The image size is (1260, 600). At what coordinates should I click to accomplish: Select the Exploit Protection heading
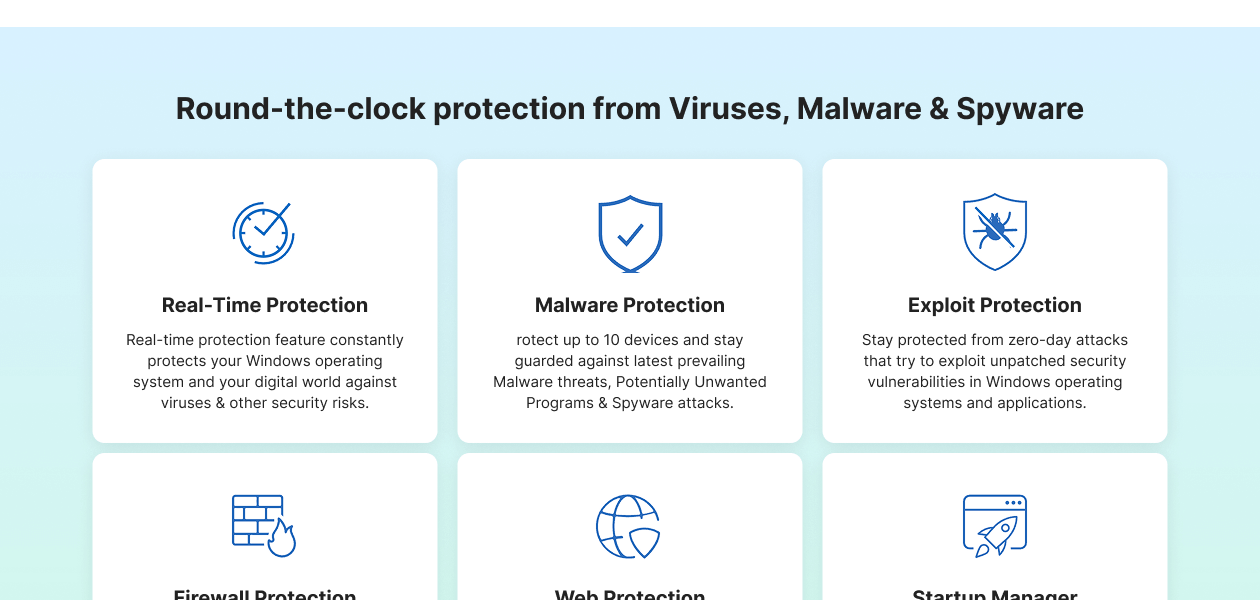click(995, 305)
